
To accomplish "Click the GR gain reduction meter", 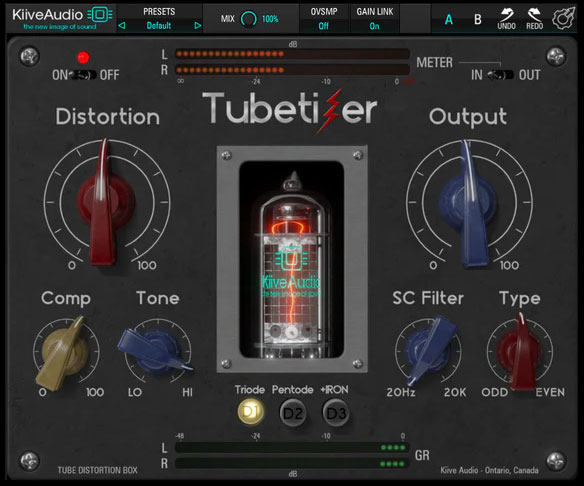I will point(292,455).
